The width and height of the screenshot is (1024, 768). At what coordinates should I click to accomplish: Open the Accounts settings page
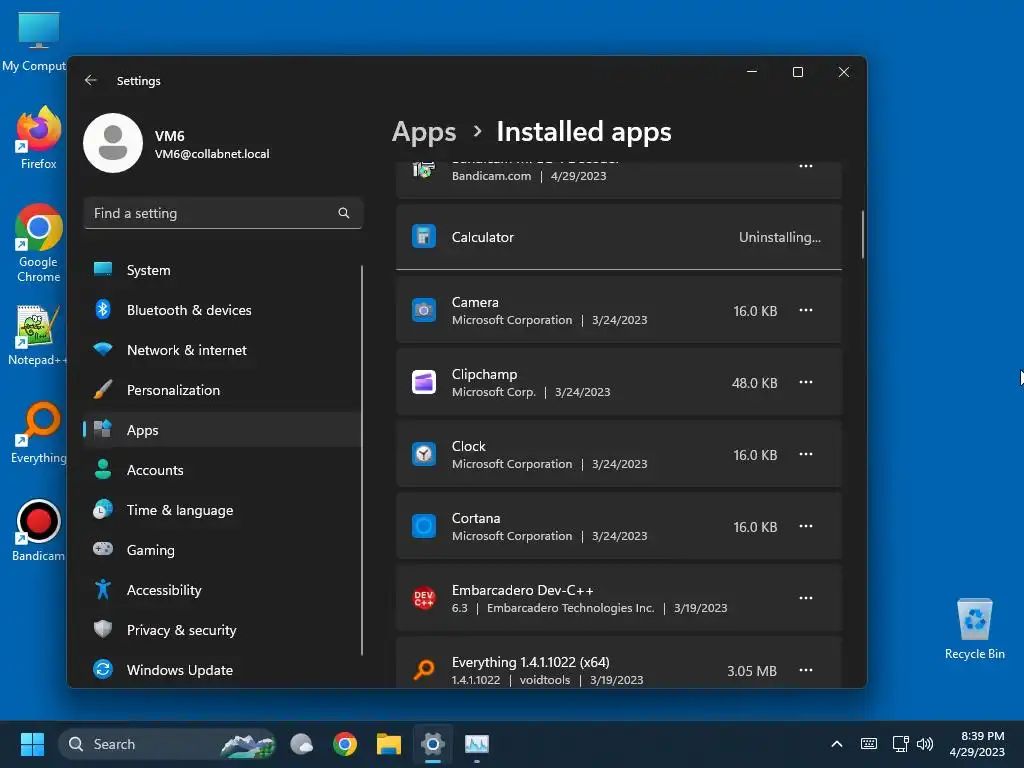222,470
